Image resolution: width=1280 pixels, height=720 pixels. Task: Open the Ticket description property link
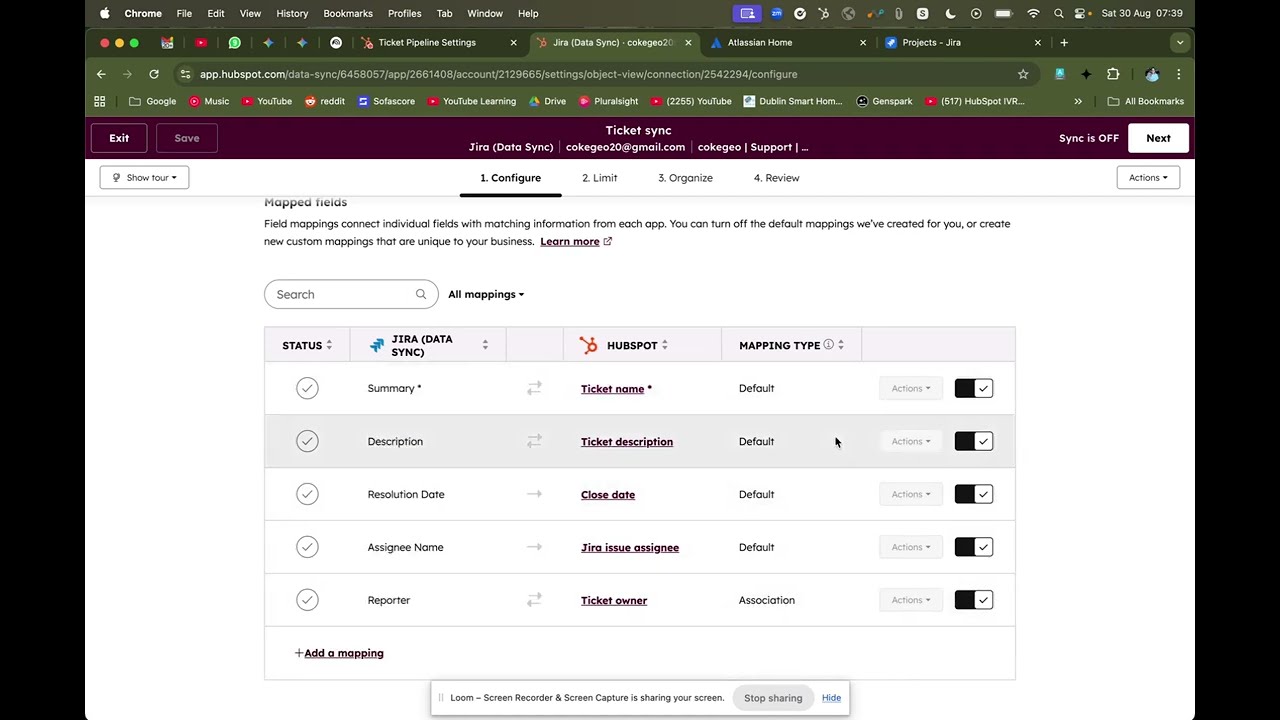(627, 442)
